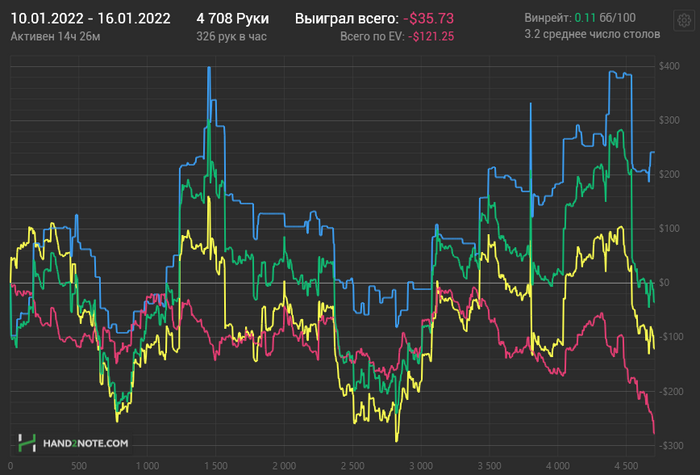
Task: Click the 1 000 hands x-axis label
Action: [x=147, y=466]
